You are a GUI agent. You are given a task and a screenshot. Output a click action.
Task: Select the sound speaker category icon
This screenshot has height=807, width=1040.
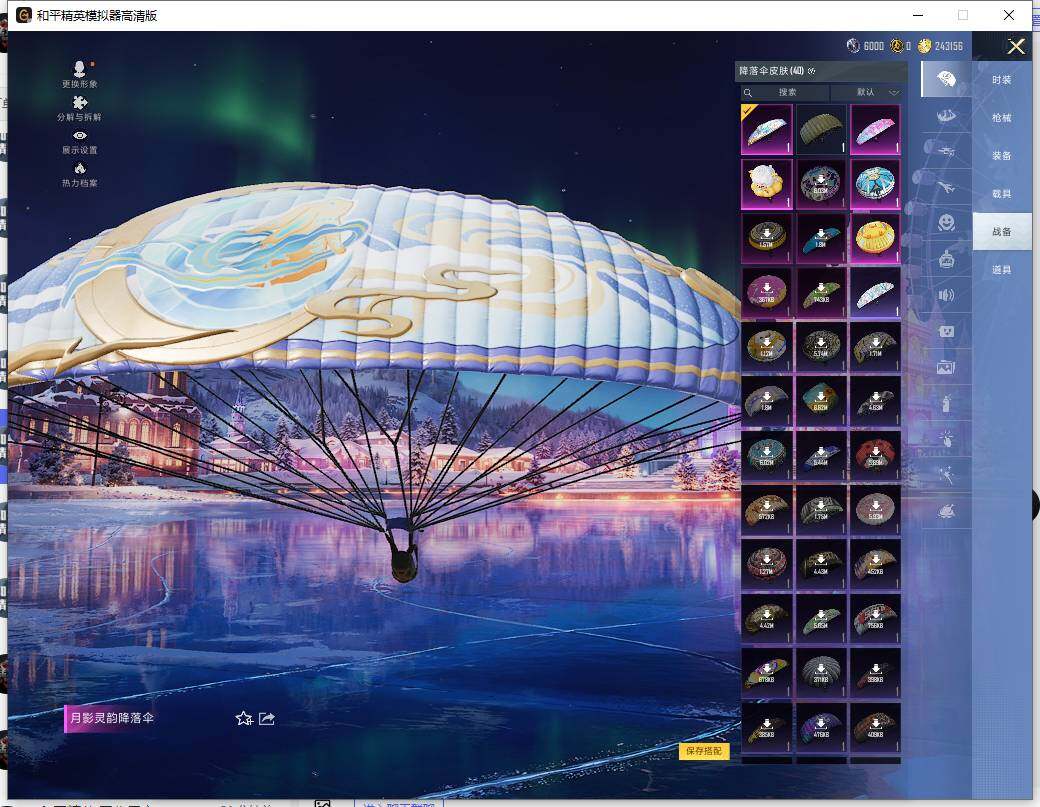click(x=945, y=295)
